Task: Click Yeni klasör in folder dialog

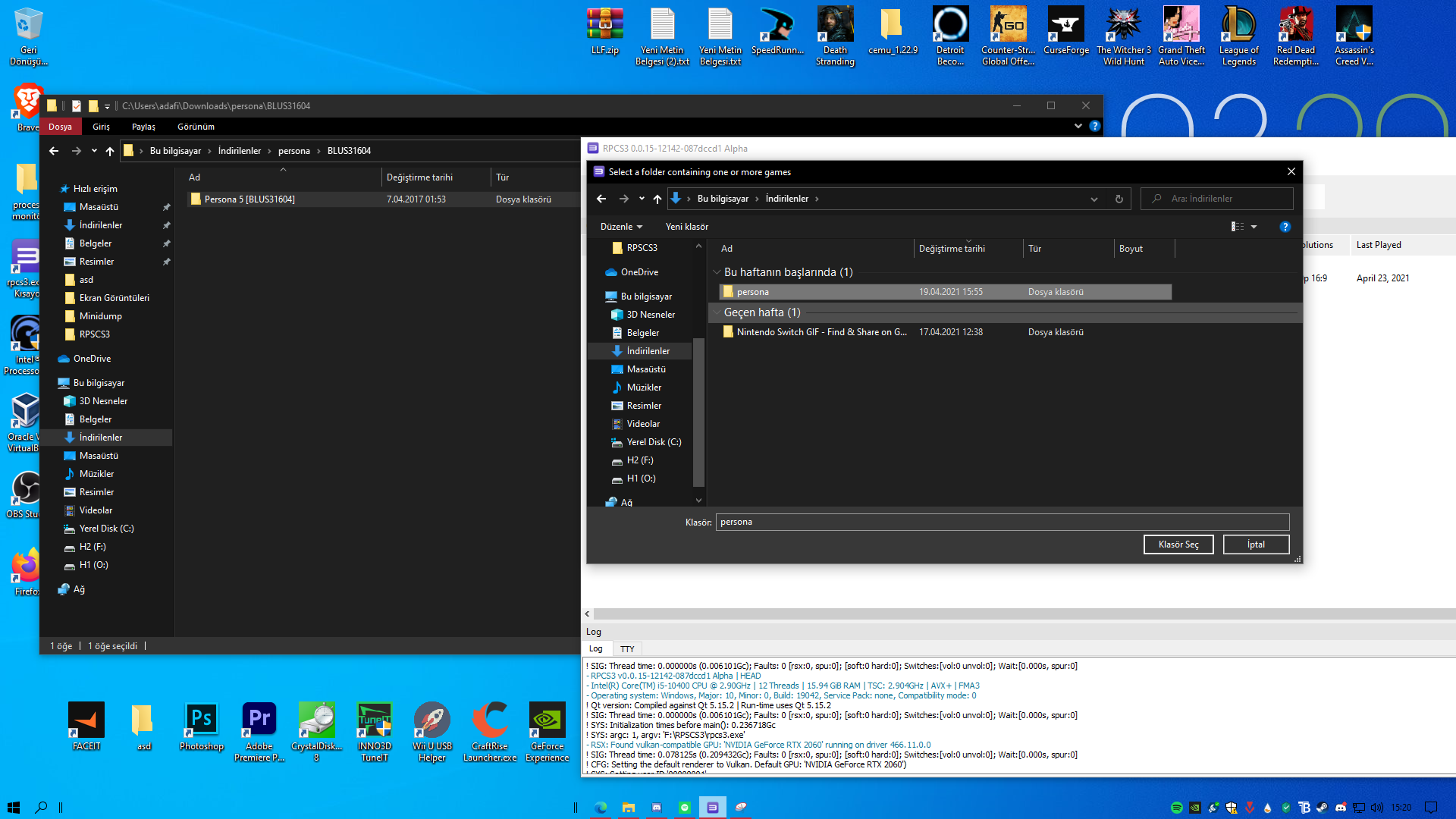Action: click(x=686, y=227)
